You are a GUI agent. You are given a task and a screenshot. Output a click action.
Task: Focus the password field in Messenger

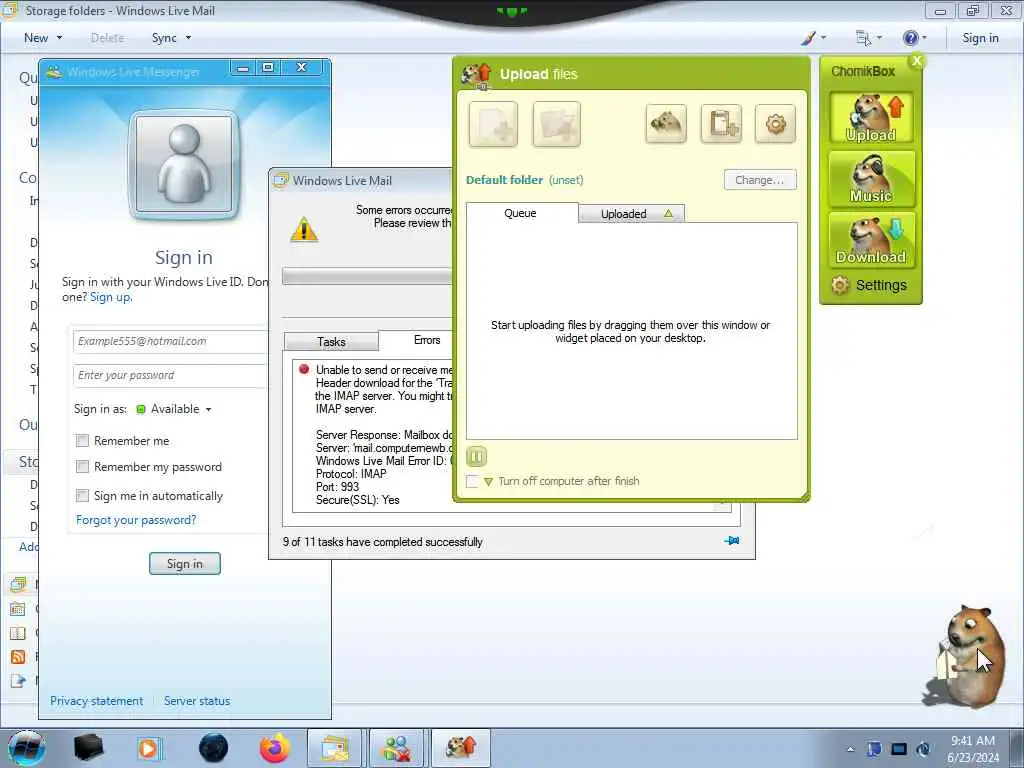click(170, 376)
